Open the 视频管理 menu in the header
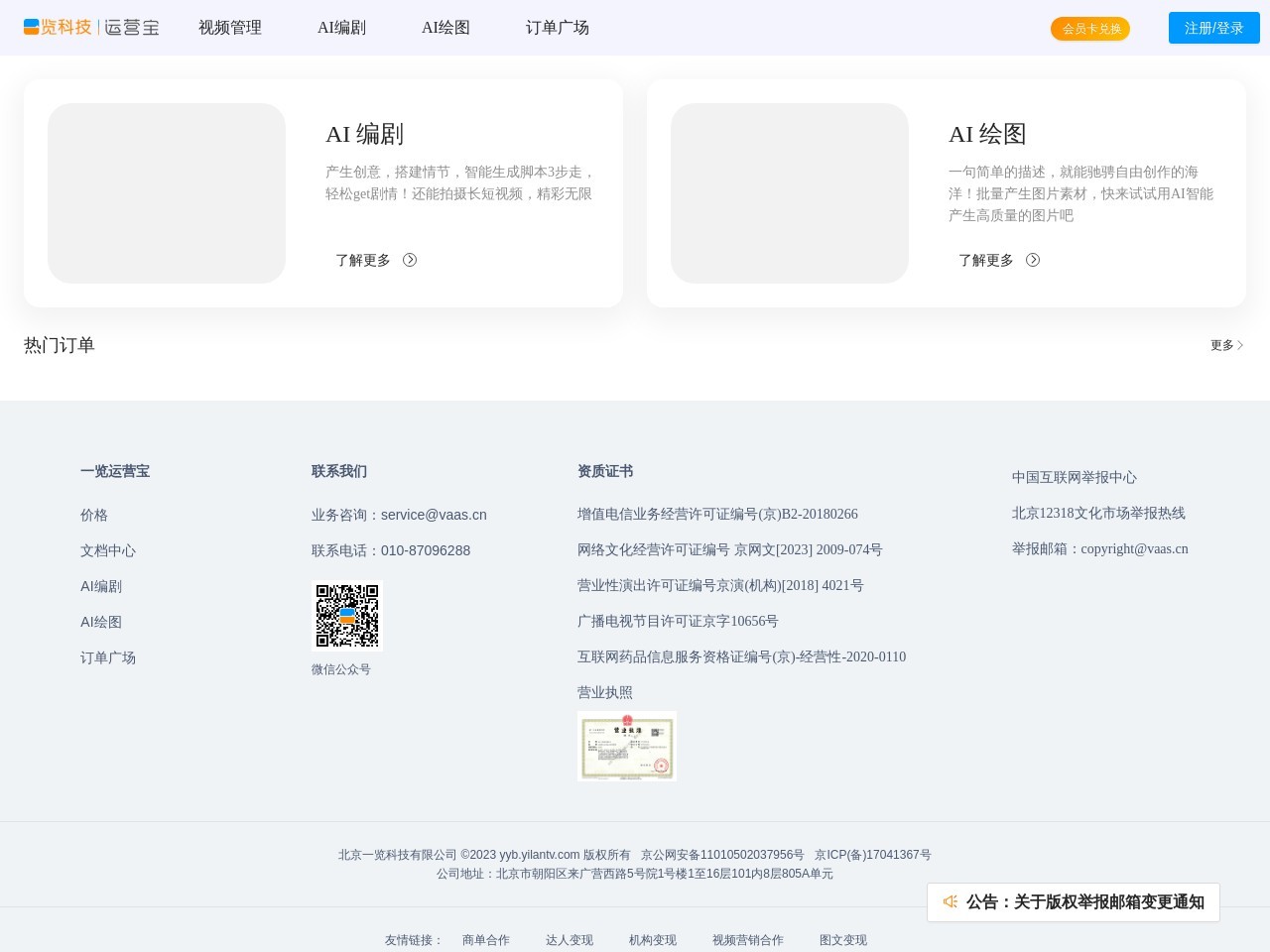 click(230, 28)
